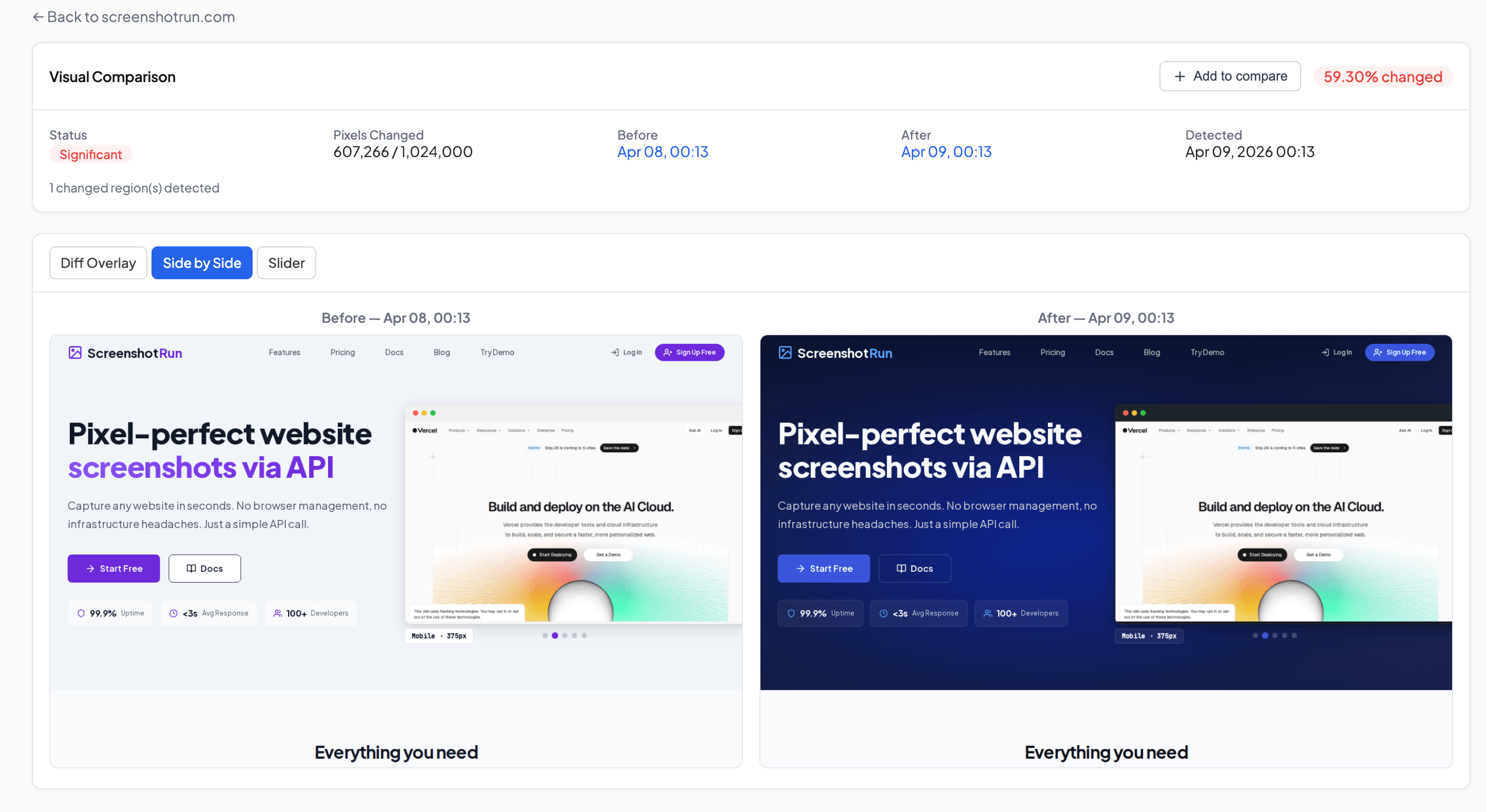
Task: Switch to Slider comparison view
Action: point(285,262)
